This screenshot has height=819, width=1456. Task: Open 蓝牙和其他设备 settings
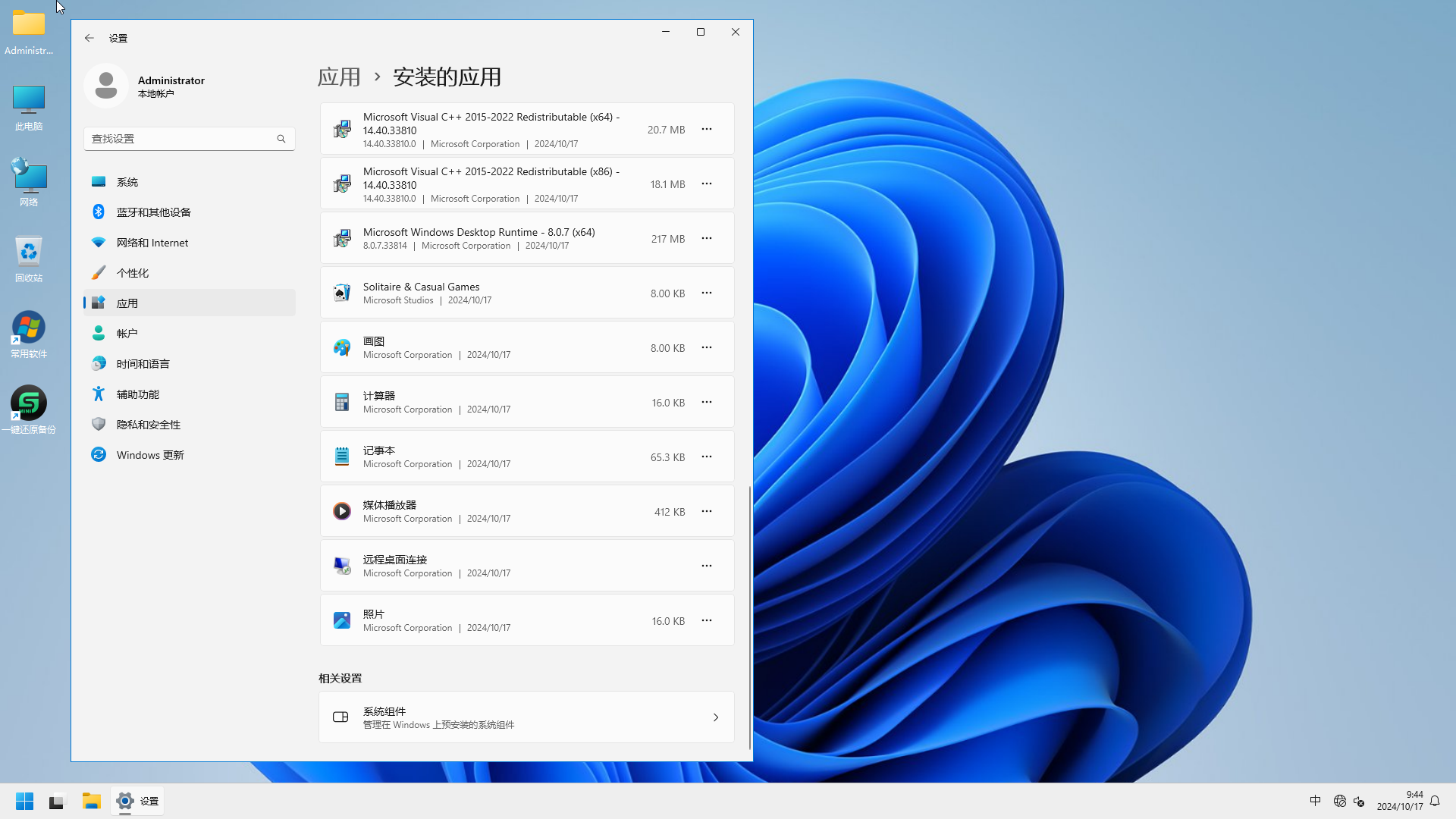tap(190, 212)
